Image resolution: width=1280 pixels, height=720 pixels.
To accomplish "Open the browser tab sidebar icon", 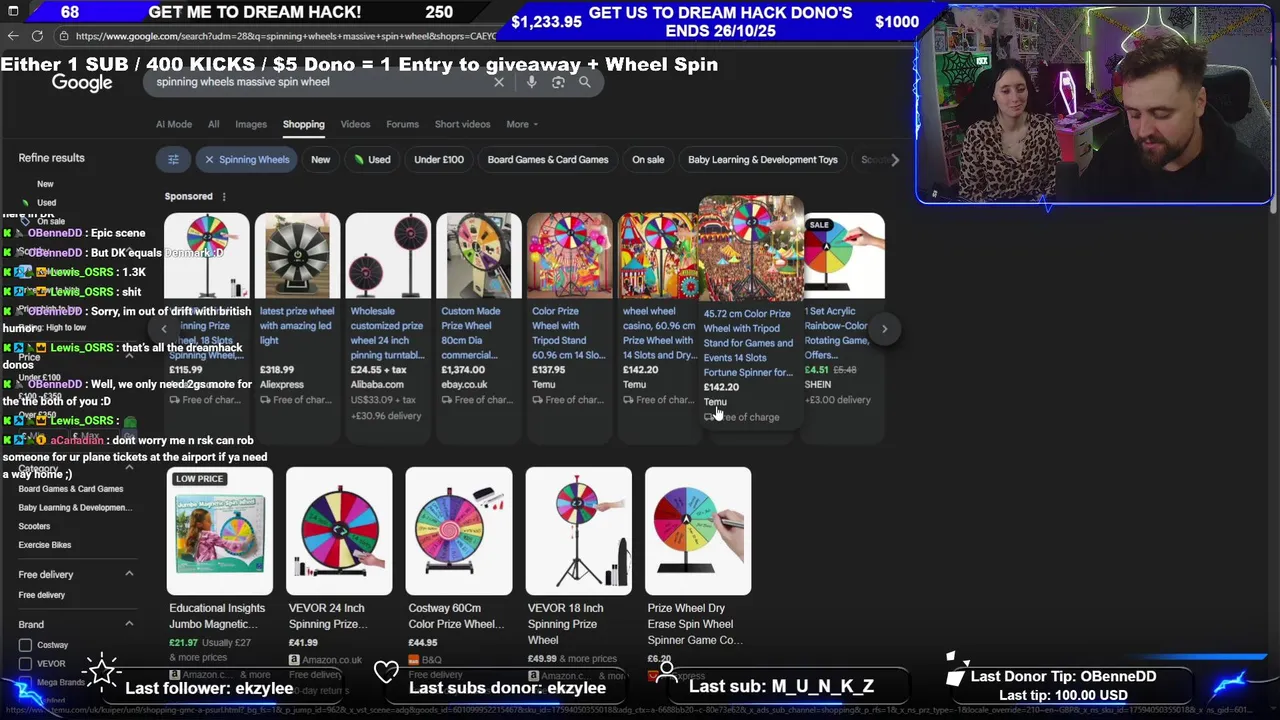I will click(13, 12).
